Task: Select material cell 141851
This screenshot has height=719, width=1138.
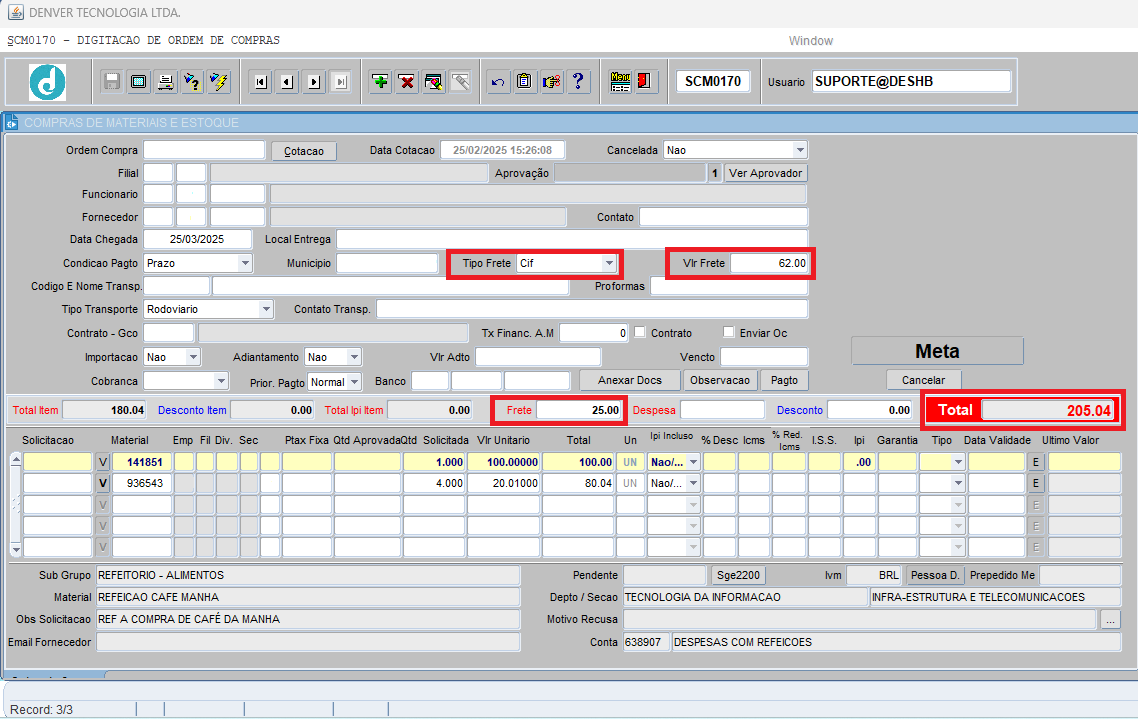Action: (x=142, y=462)
